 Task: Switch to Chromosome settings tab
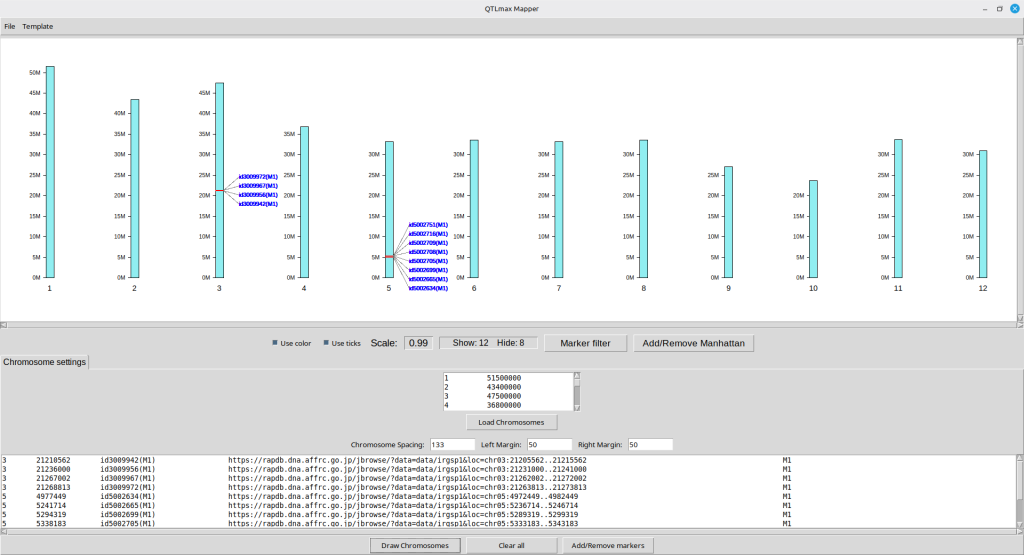pos(45,362)
